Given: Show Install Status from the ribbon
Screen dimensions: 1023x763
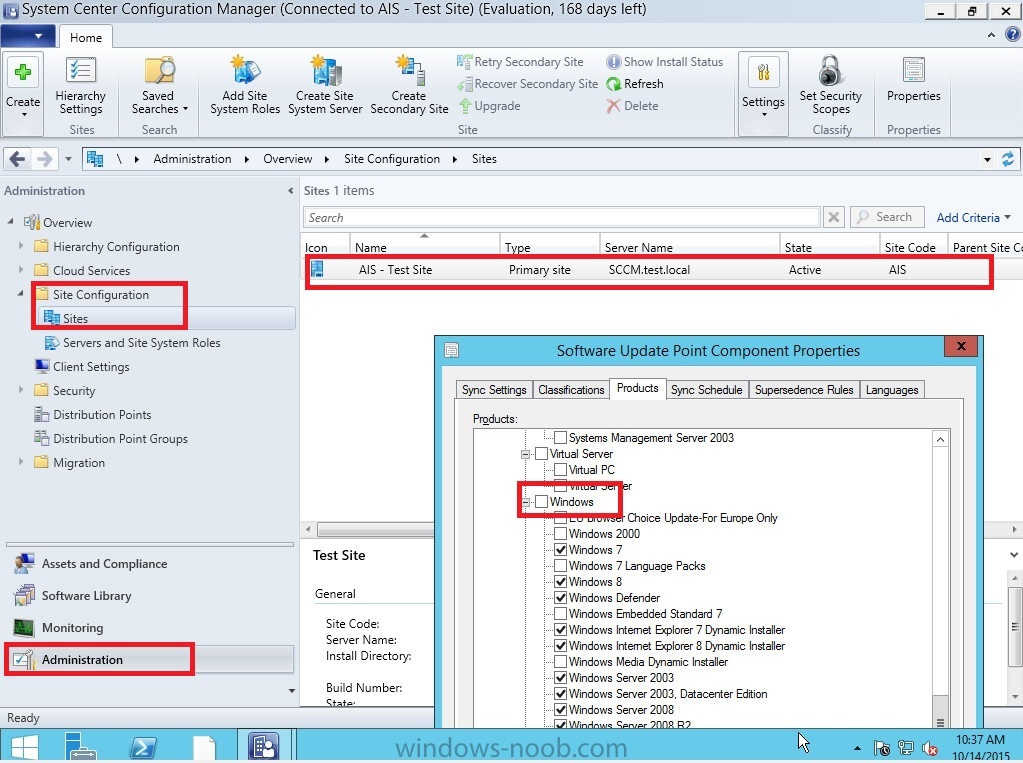Looking at the screenshot, I should (664, 62).
